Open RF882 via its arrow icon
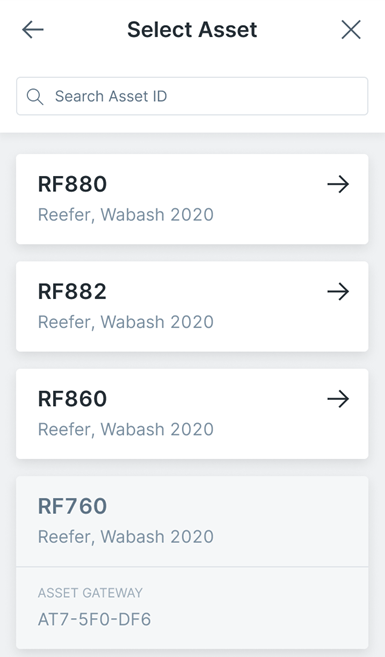 (338, 292)
